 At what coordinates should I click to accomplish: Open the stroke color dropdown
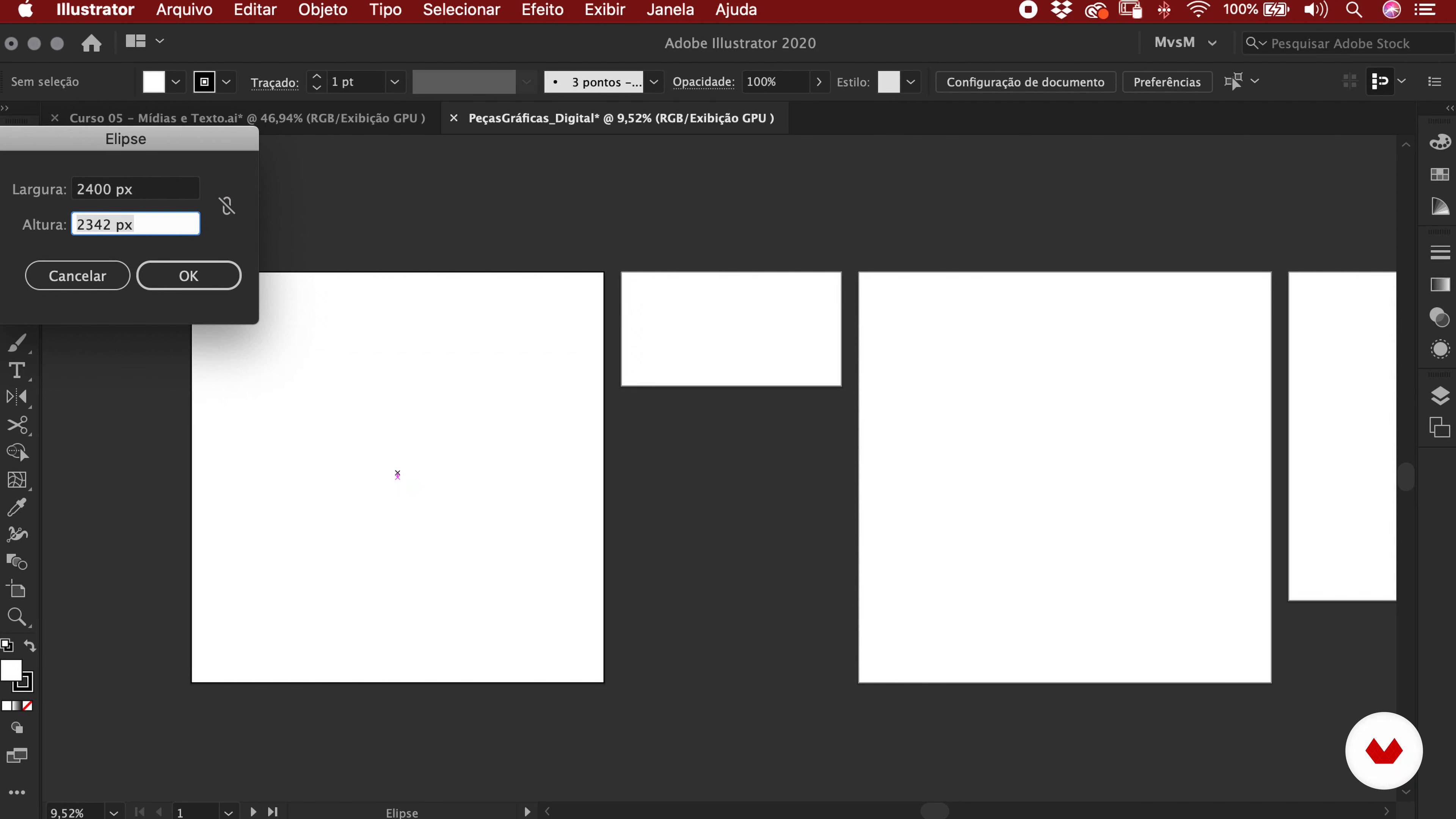click(226, 82)
